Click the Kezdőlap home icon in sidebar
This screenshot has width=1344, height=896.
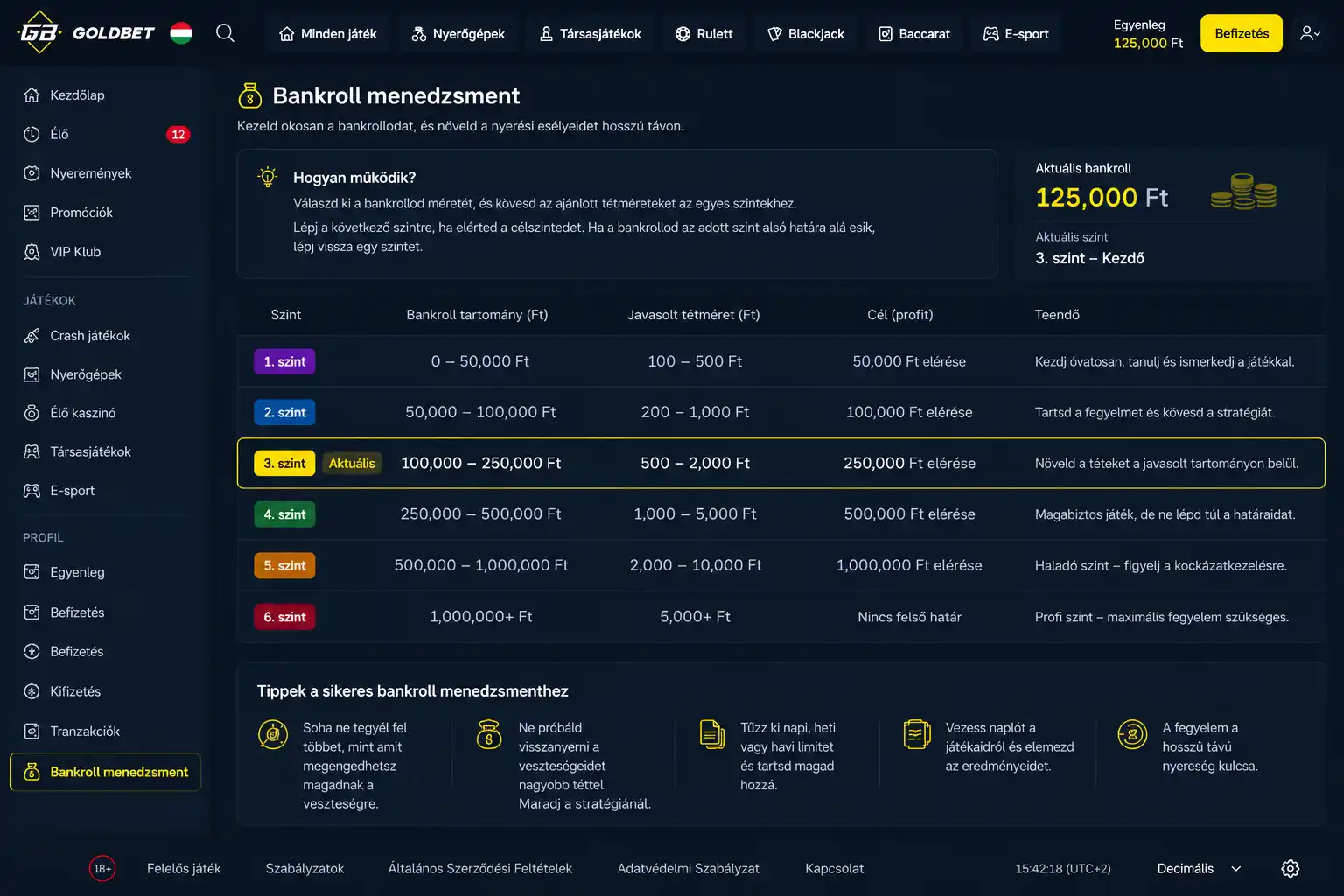point(31,94)
